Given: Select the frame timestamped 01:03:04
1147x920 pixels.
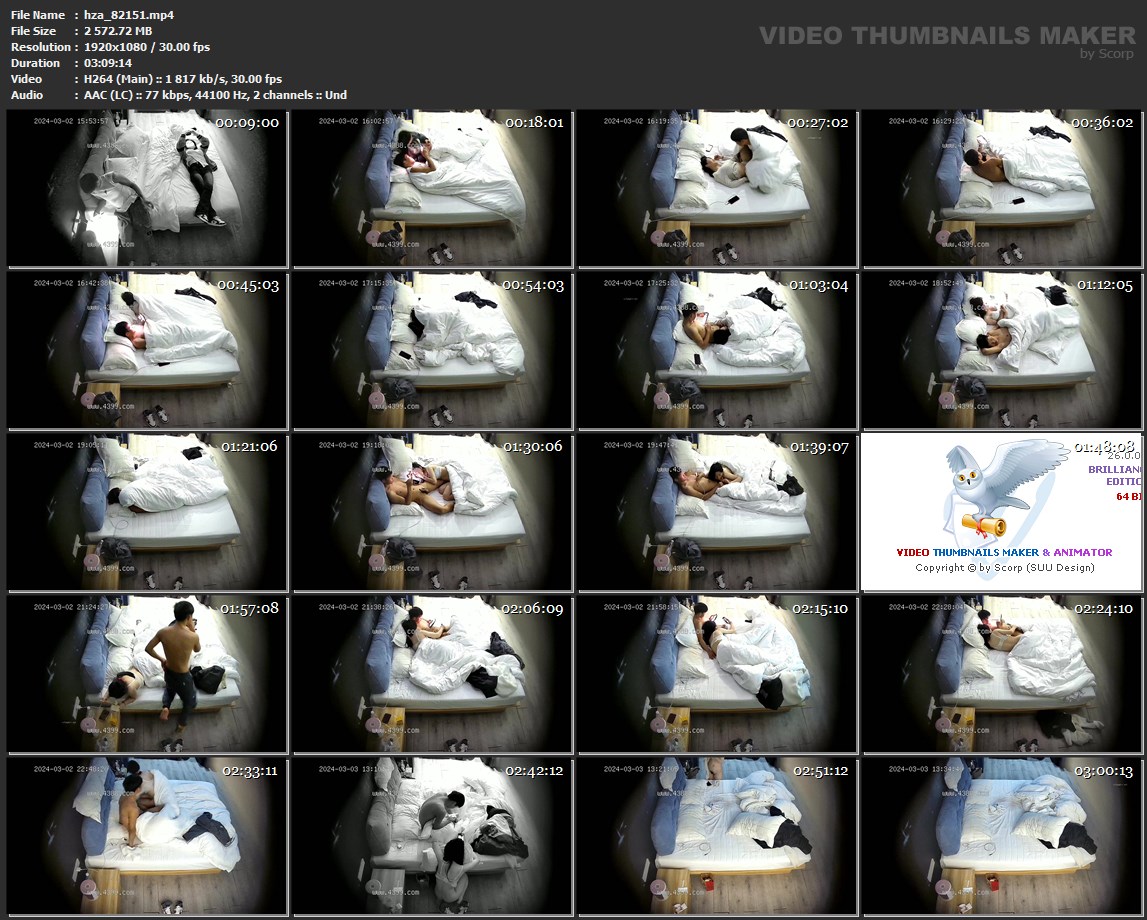Looking at the screenshot, I should (717, 350).
